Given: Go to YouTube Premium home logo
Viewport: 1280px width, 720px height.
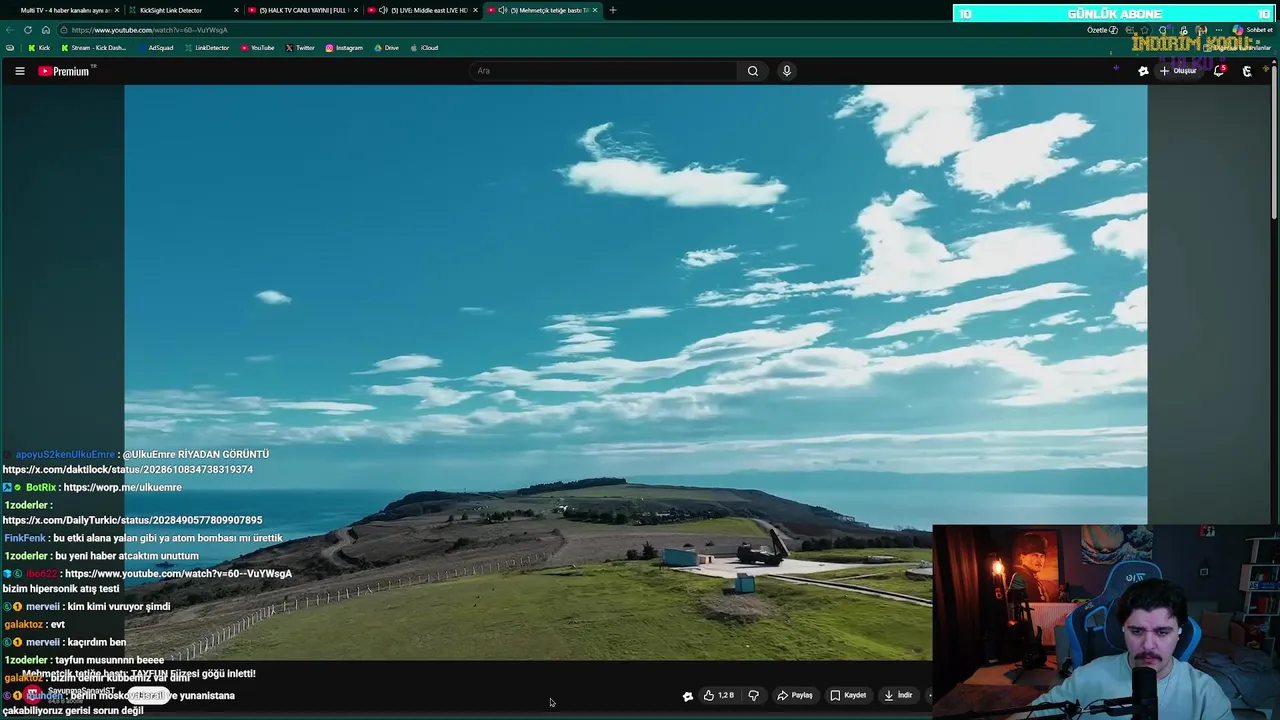Looking at the screenshot, I should click(x=66, y=71).
